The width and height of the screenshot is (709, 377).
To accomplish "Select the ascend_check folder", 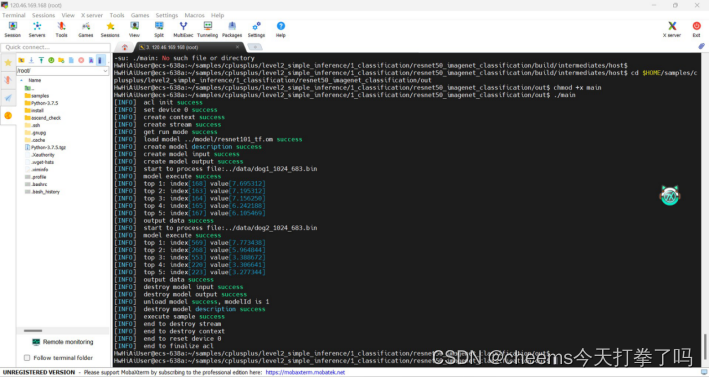I will [x=43, y=118].
